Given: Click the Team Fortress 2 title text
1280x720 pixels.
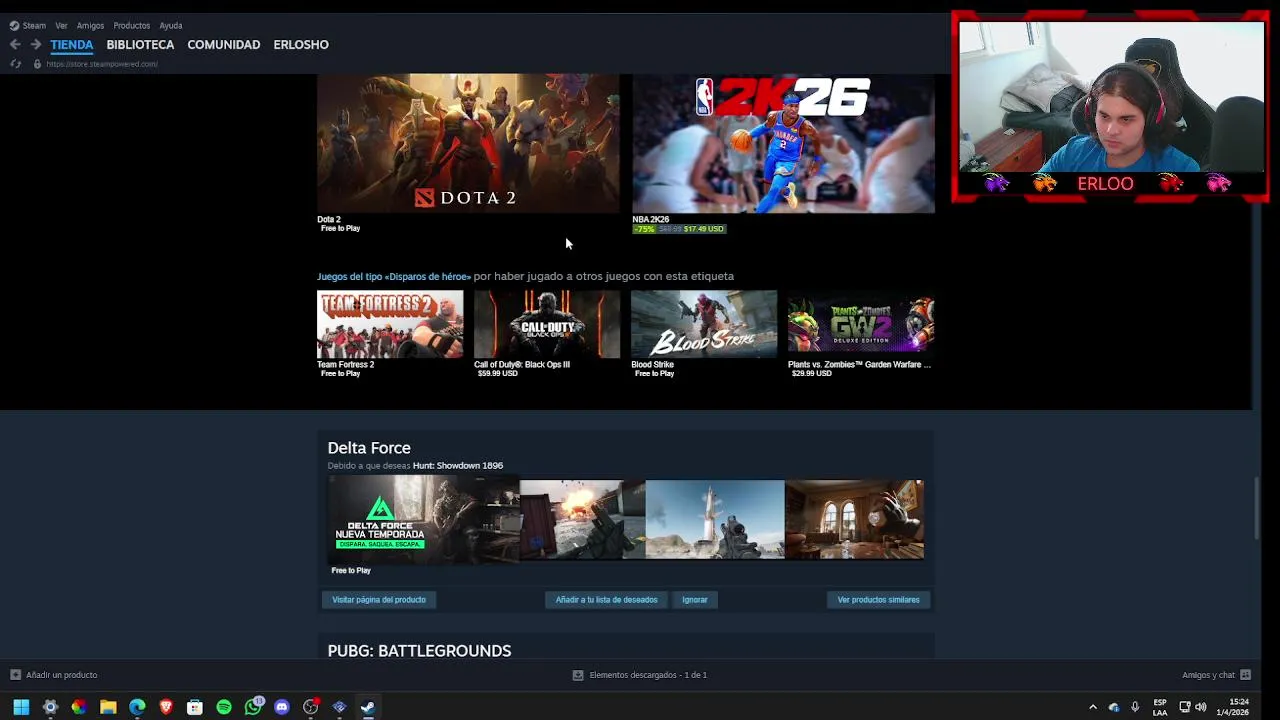Looking at the screenshot, I should click(346, 365).
